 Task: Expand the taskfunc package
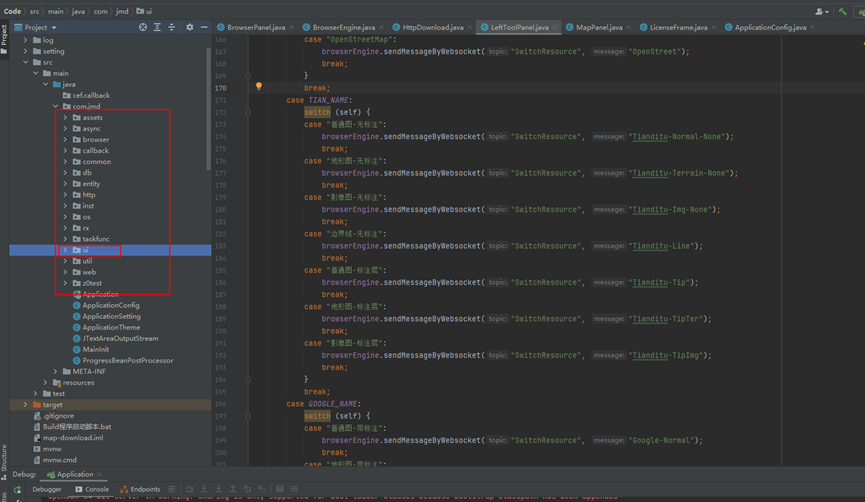click(x=65, y=239)
